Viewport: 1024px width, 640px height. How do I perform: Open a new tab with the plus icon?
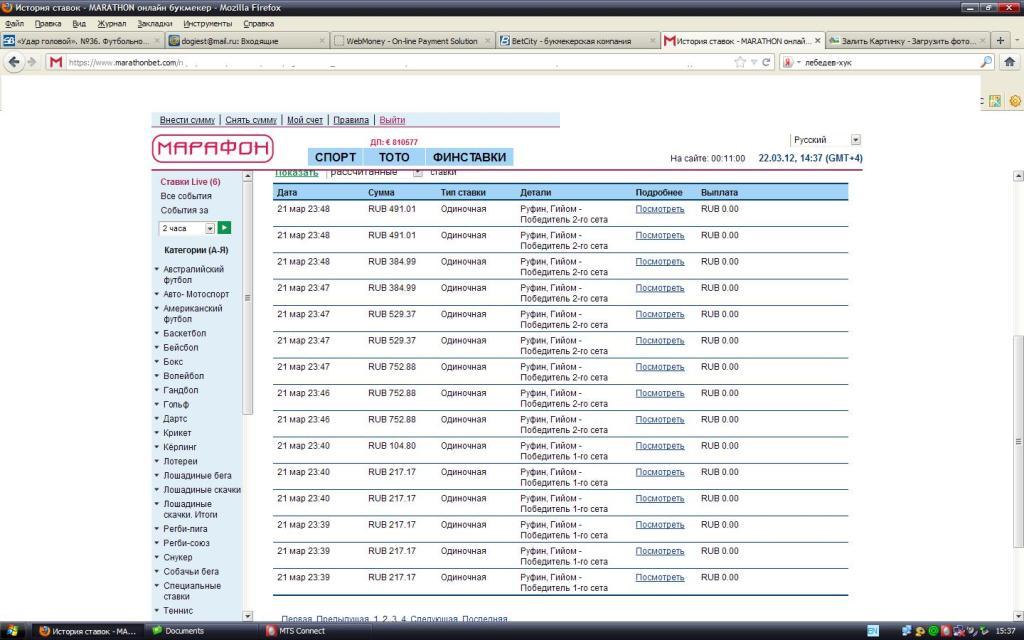click(1000, 41)
